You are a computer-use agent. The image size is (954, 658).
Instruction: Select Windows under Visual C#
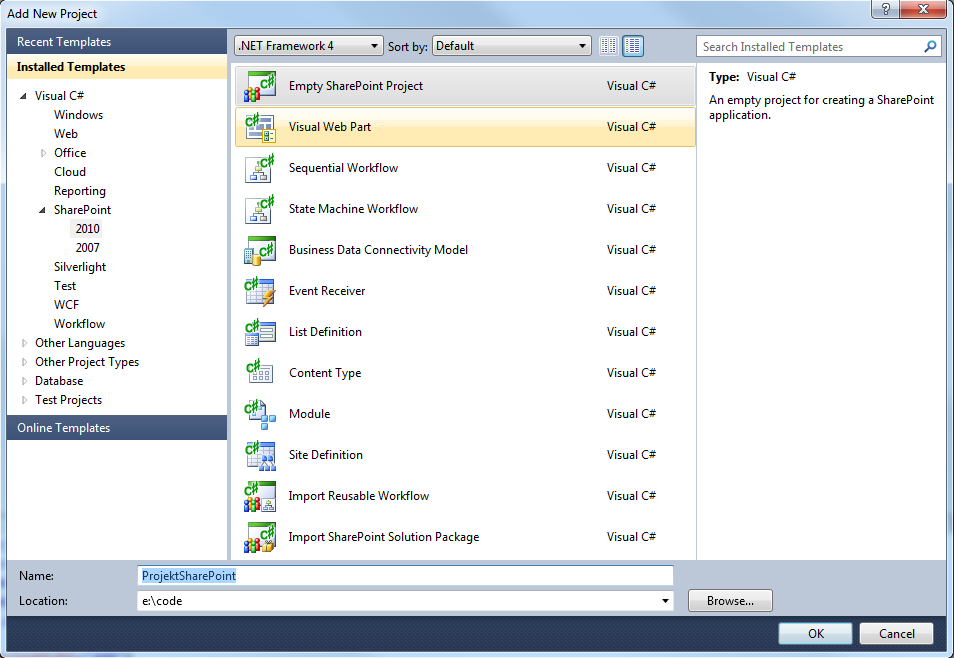tap(78, 115)
